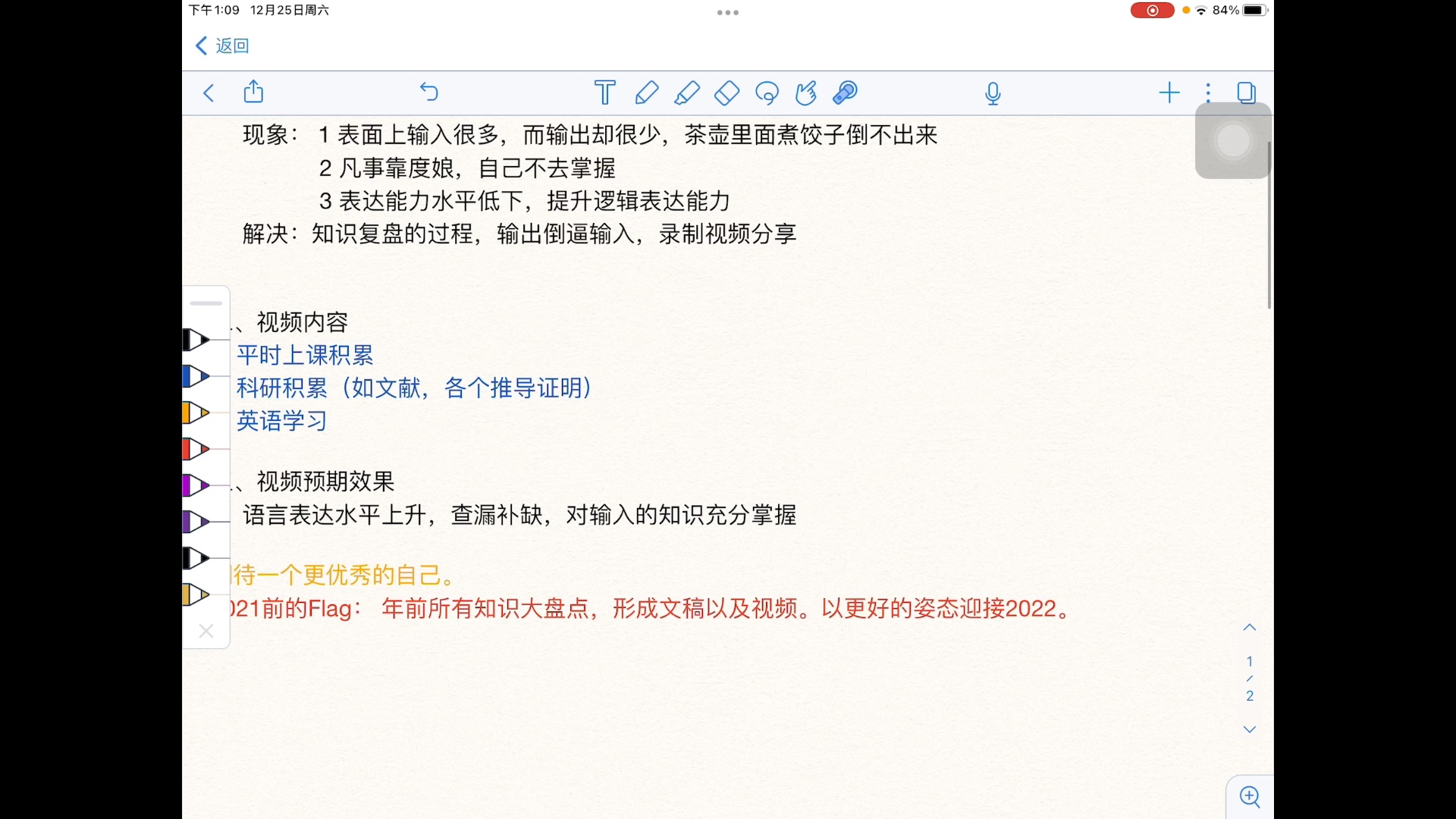Select the red pencil
Screen dimensions: 1456x819
(x=196, y=449)
